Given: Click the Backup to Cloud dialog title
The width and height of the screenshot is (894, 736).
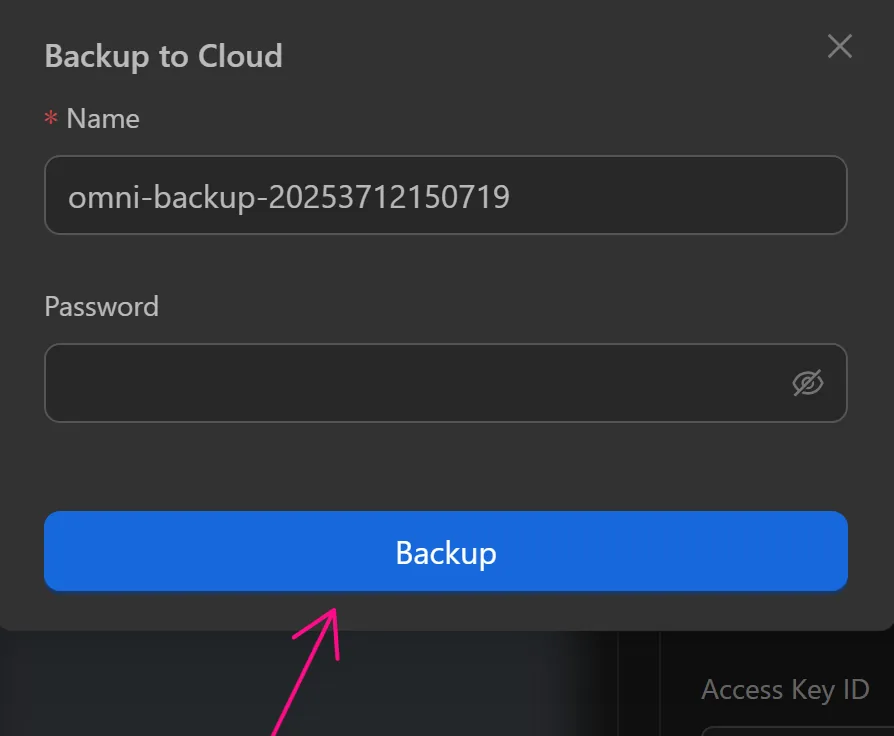Looking at the screenshot, I should point(162,56).
